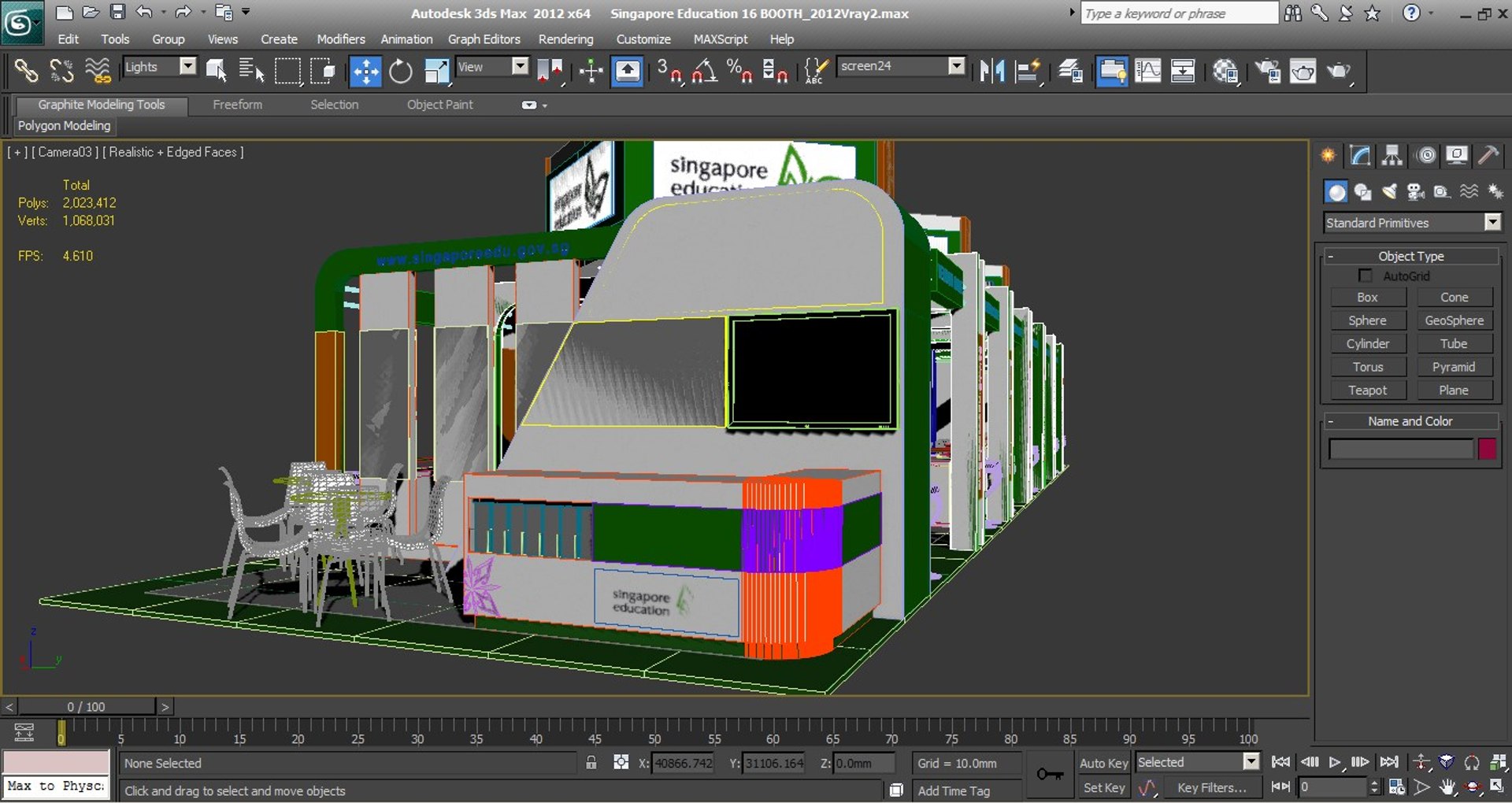The width and height of the screenshot is (1512, 803).
Task: Click the Play Animation button
Action: (1335, 762)
